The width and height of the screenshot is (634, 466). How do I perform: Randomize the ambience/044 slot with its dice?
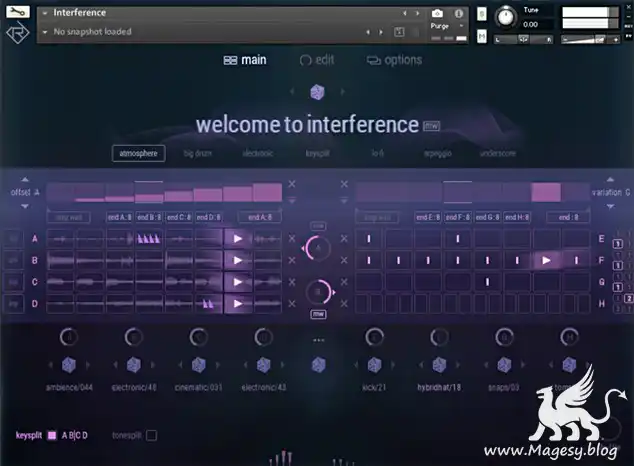click(69, 365)
